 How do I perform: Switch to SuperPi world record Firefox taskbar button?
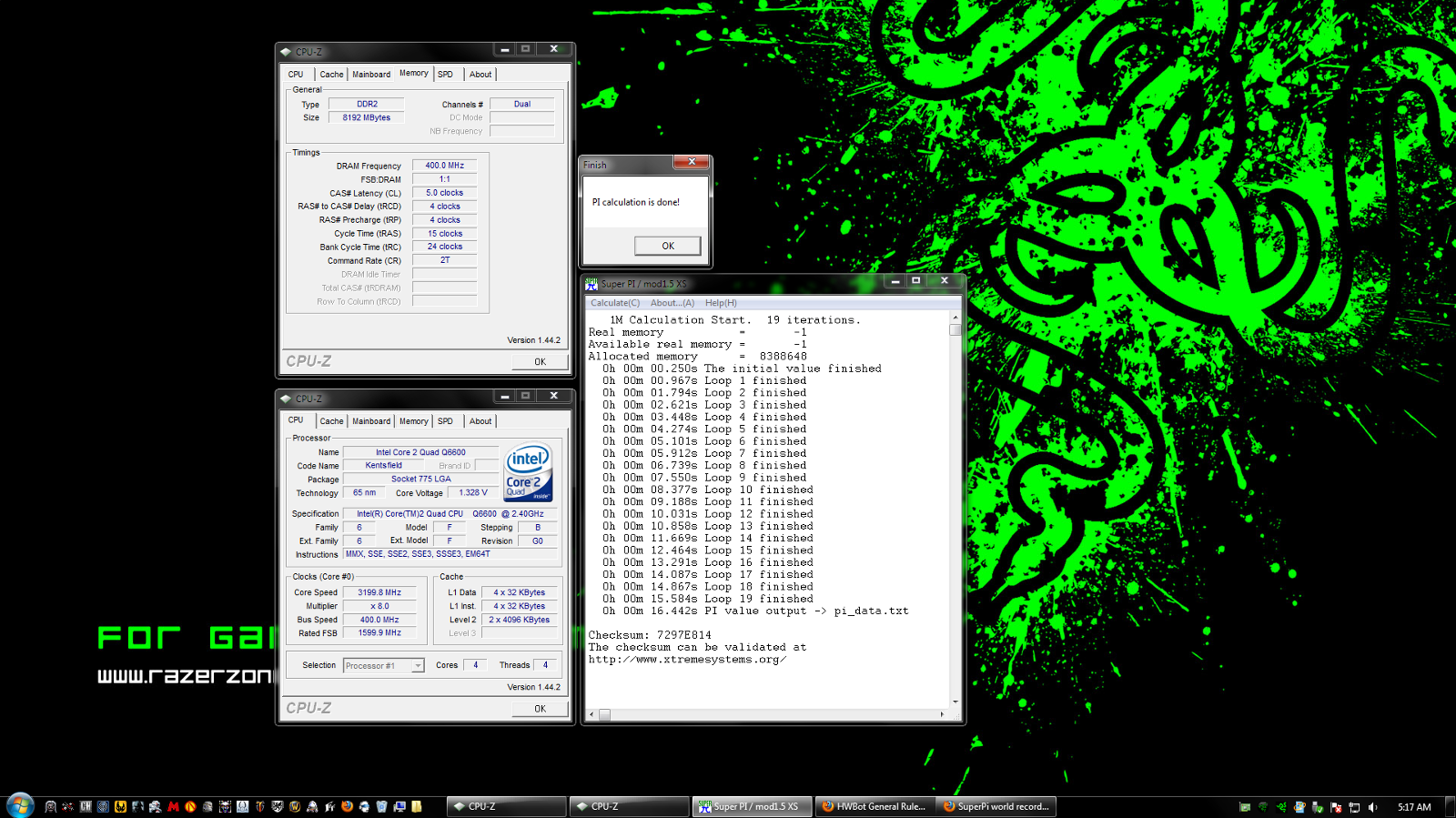coord(996,806)
